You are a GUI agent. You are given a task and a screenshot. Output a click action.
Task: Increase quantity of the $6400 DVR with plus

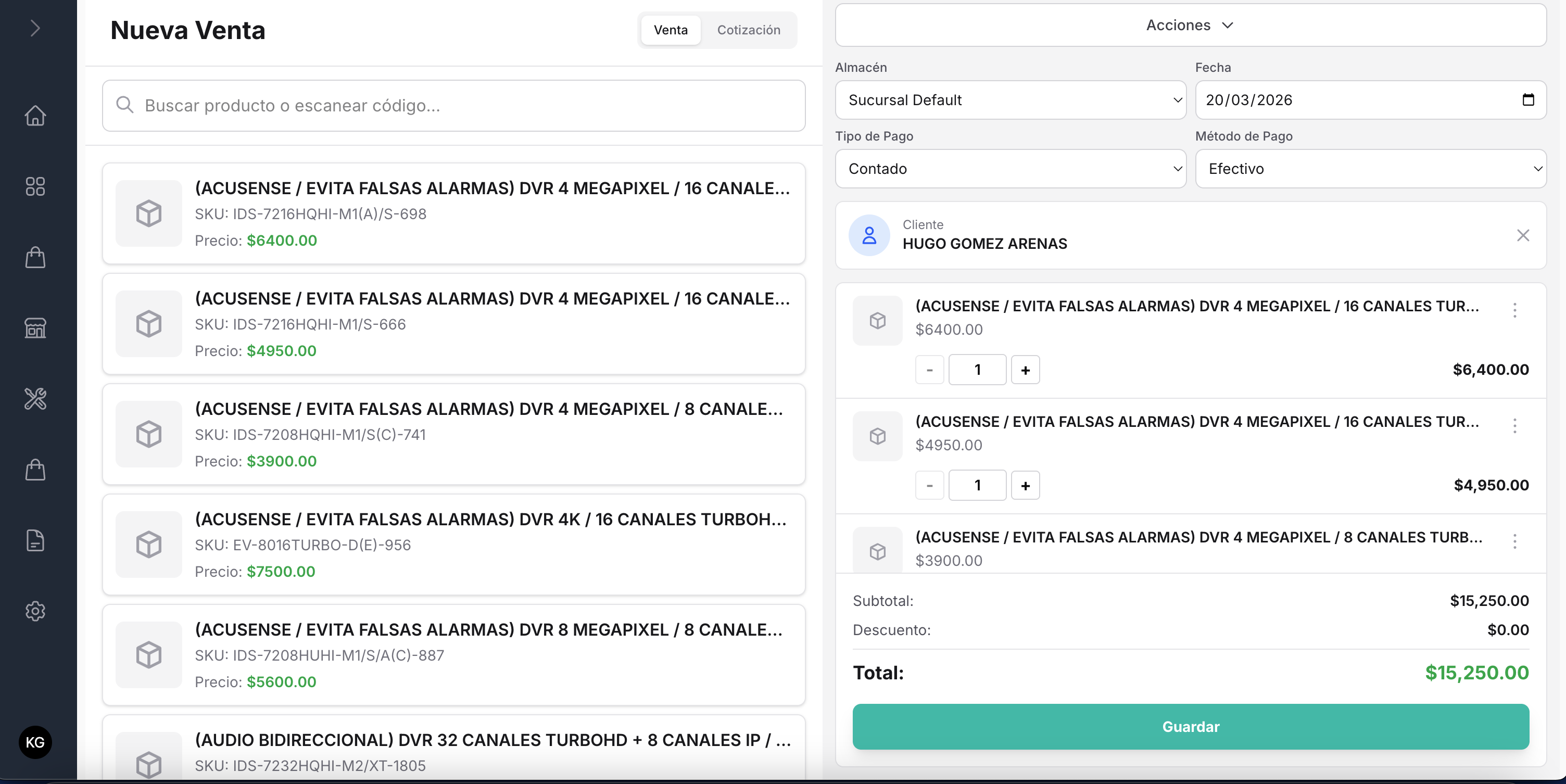pyautogui.click(x=1025, y=369)
